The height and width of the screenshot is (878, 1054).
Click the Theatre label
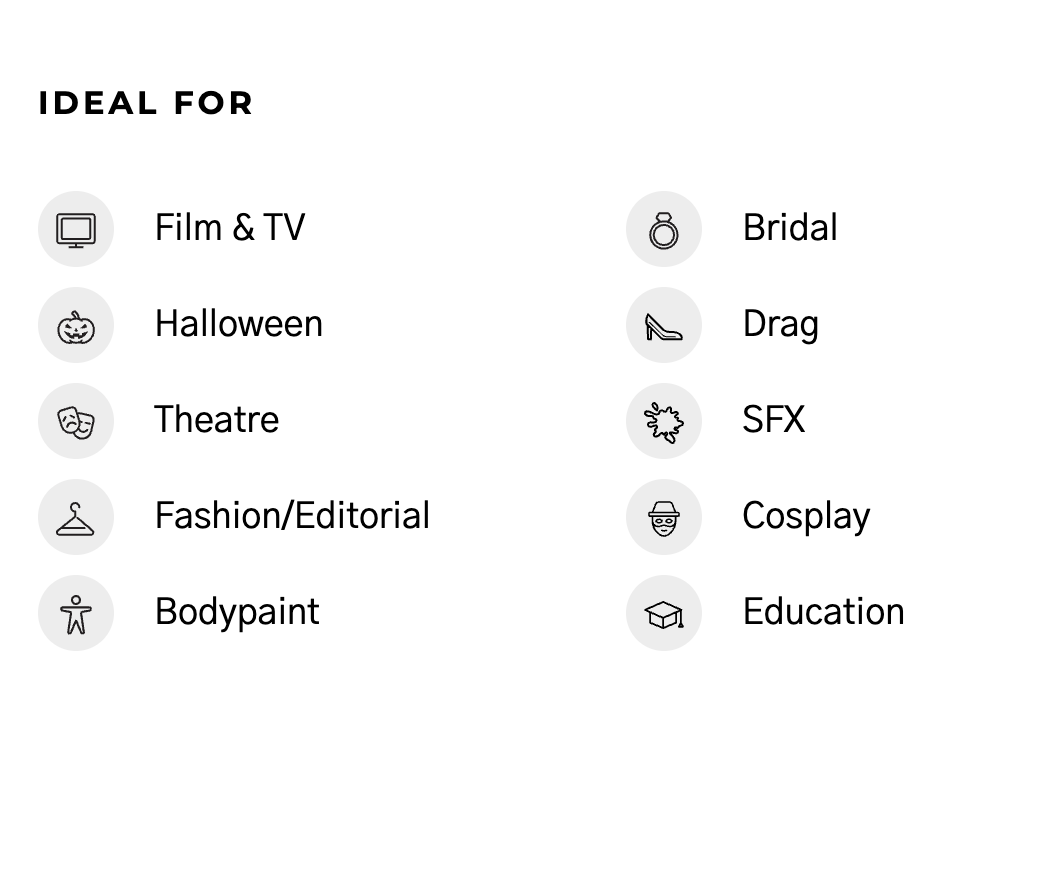216,420
